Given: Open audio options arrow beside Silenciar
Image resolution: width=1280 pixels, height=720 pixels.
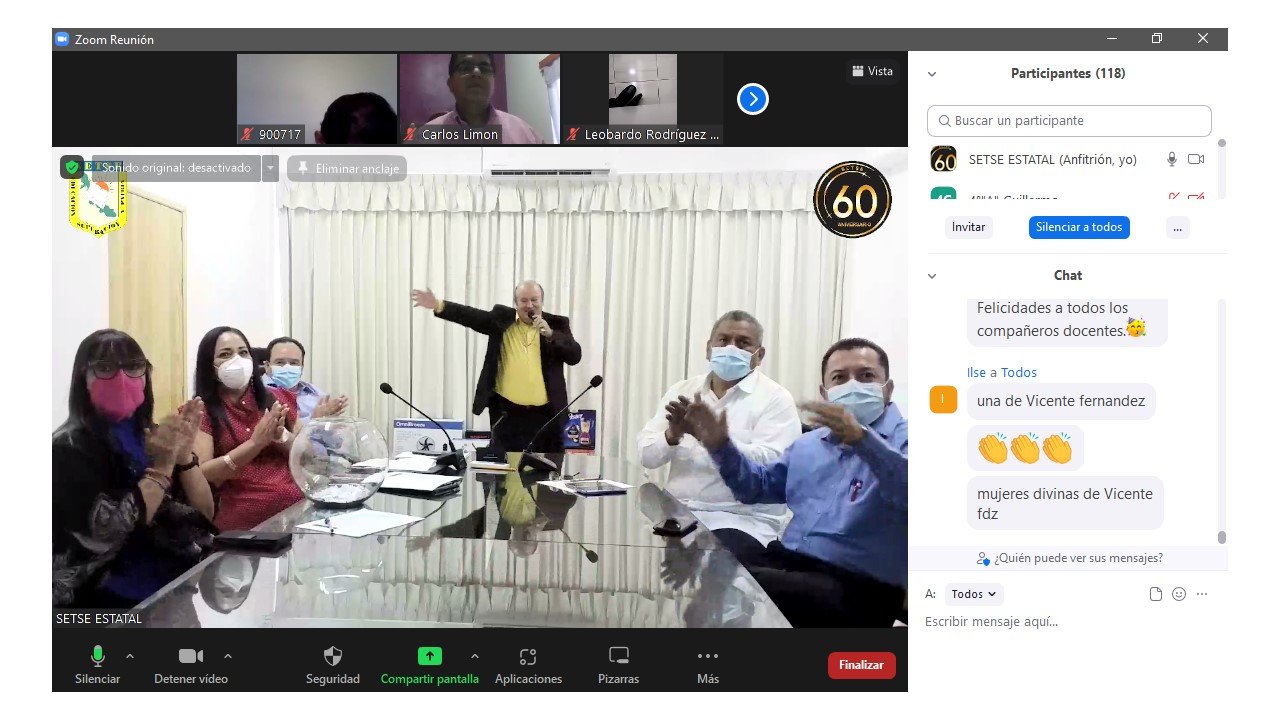Looking at the screenshot, I should 129,656.
